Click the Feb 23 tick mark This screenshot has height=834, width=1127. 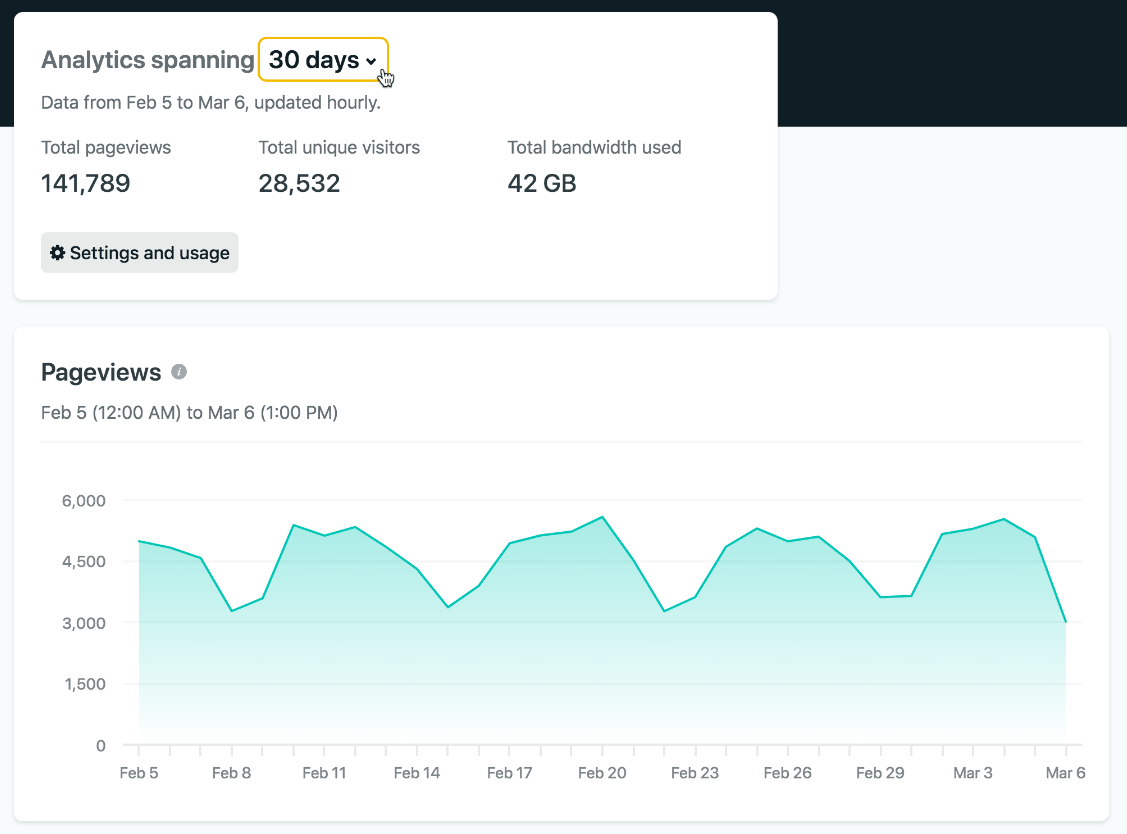point(694,747)
